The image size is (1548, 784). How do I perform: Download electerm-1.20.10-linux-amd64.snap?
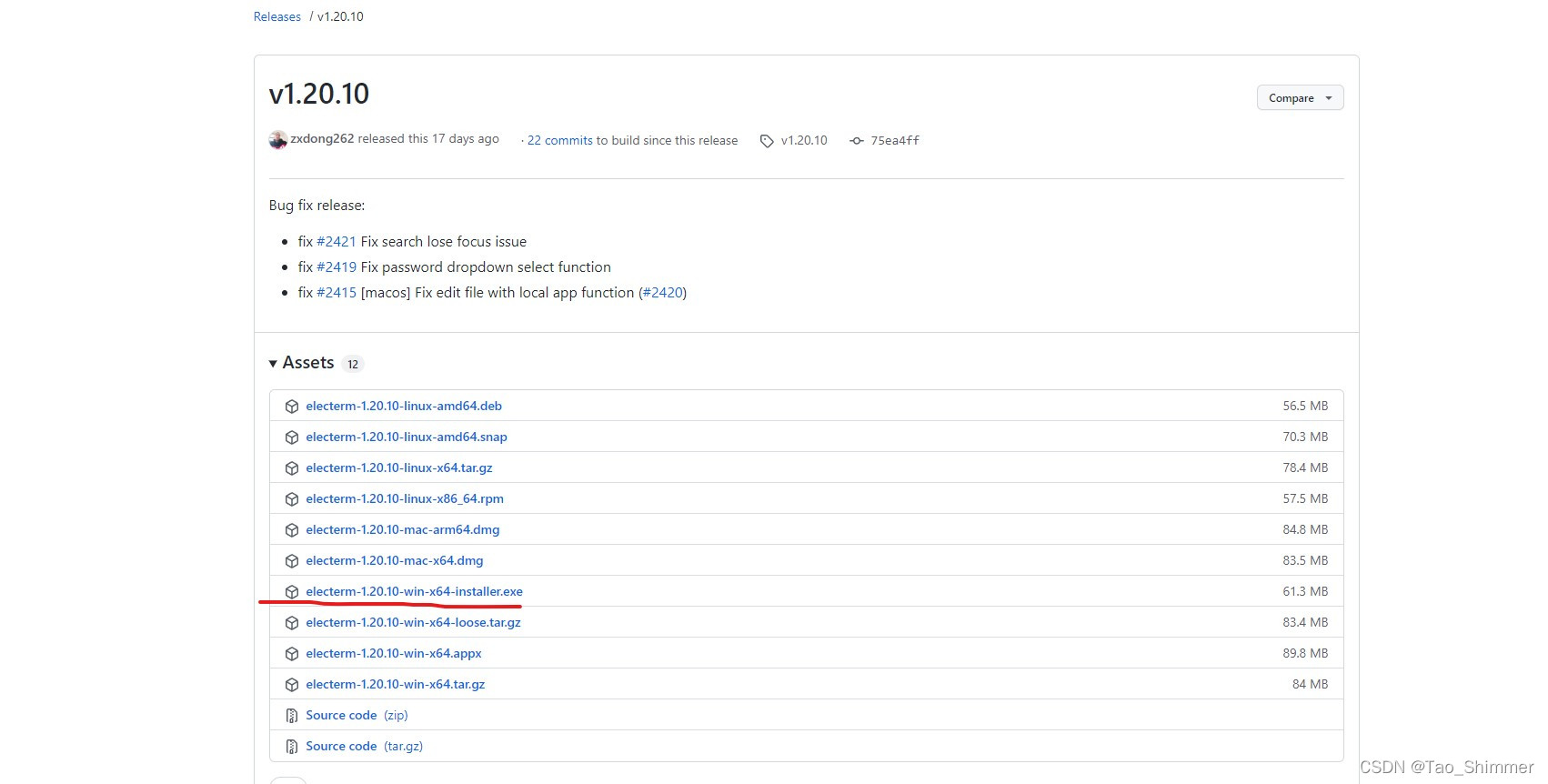407,437
